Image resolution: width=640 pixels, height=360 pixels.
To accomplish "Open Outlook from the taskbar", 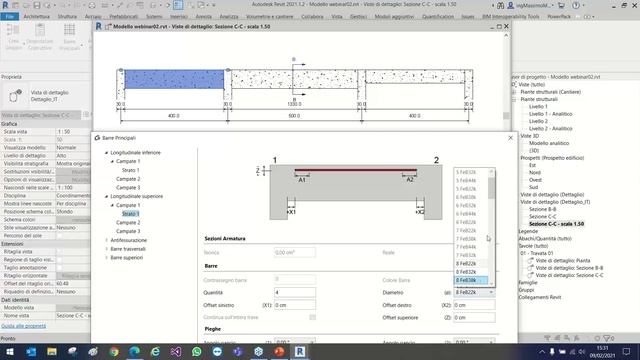I will click(x=31, y=352).
